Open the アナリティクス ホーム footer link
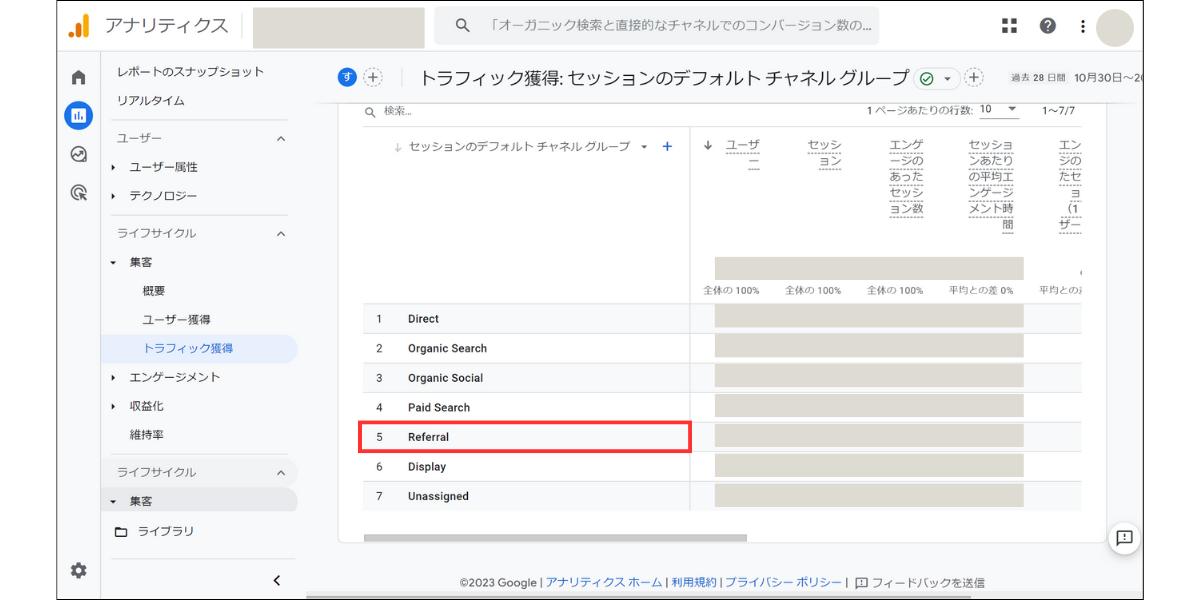This screenshot has width=1200, height=600. pyautogui.click(x=603, y=582)
